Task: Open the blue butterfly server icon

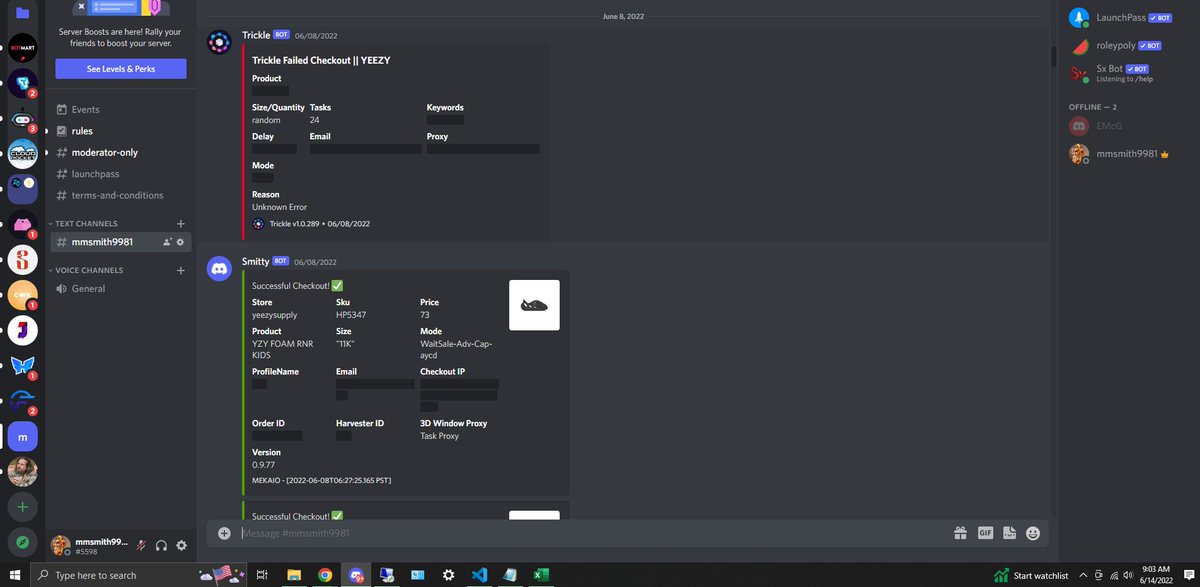Action: click(x=22, y=366)
